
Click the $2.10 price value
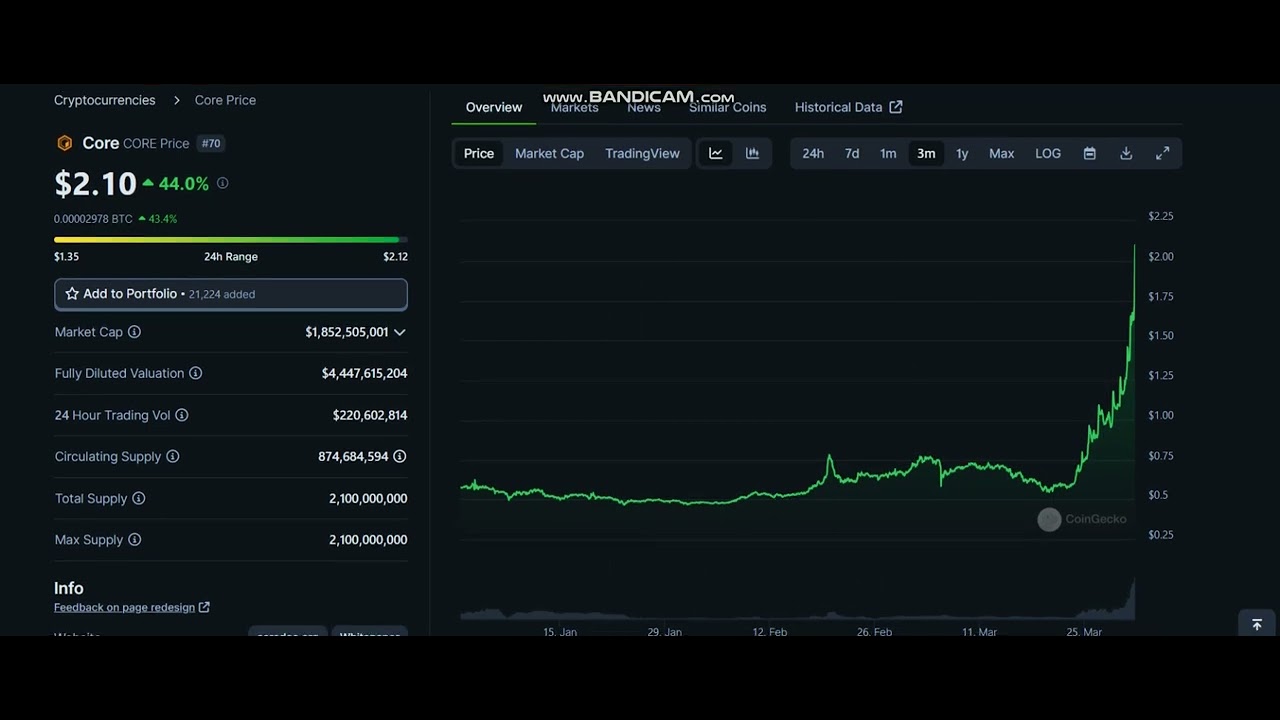pos(95,183)
